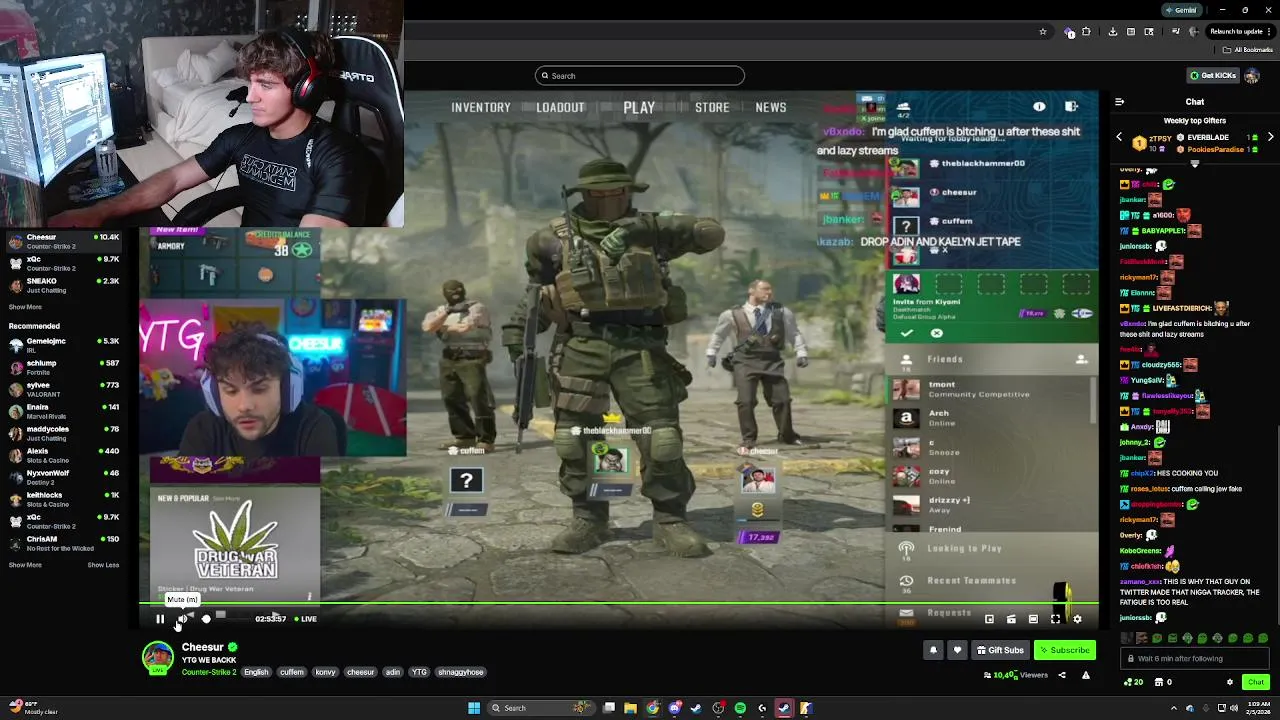The image size is (1280, 720).
Task: Switch to the LOADOUT tab in-game
Action: [560, 107]
